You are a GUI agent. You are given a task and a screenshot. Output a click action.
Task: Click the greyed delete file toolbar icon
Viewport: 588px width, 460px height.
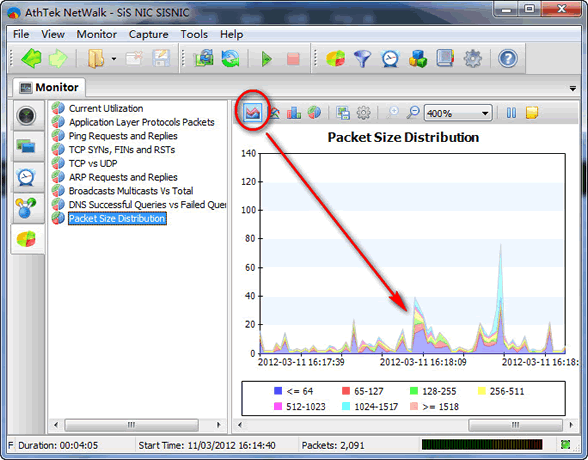click(134, 58)
